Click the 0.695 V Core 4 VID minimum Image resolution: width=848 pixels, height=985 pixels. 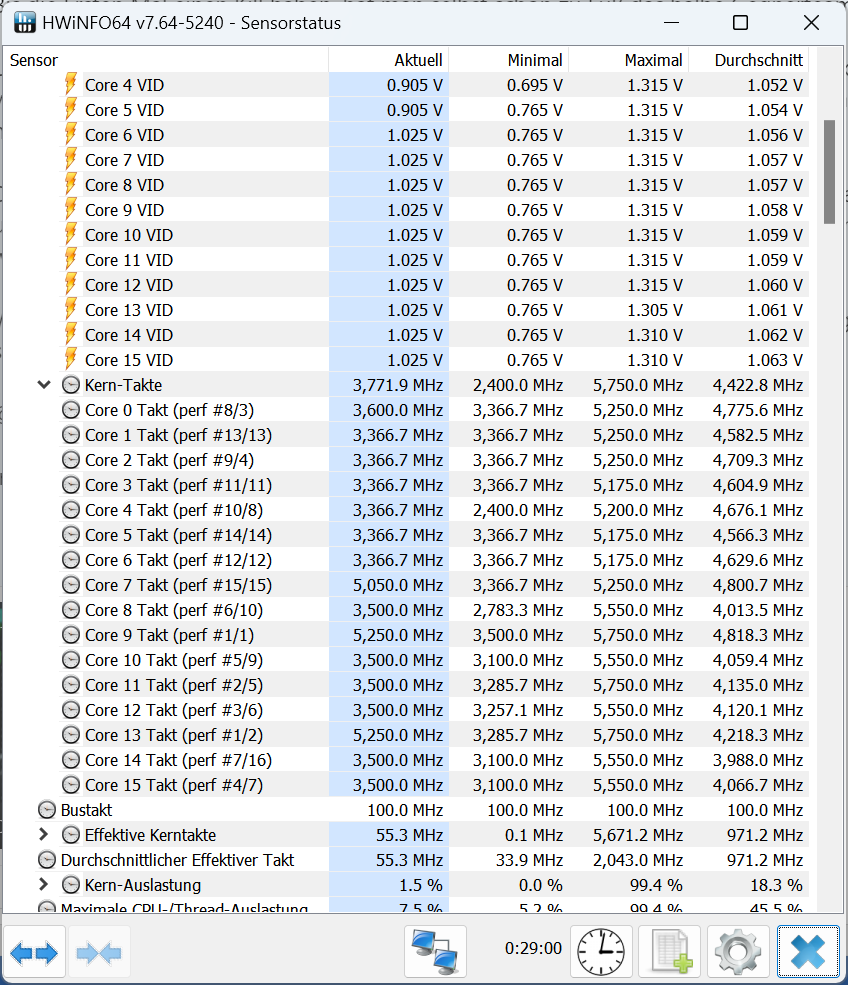[535, 85]
